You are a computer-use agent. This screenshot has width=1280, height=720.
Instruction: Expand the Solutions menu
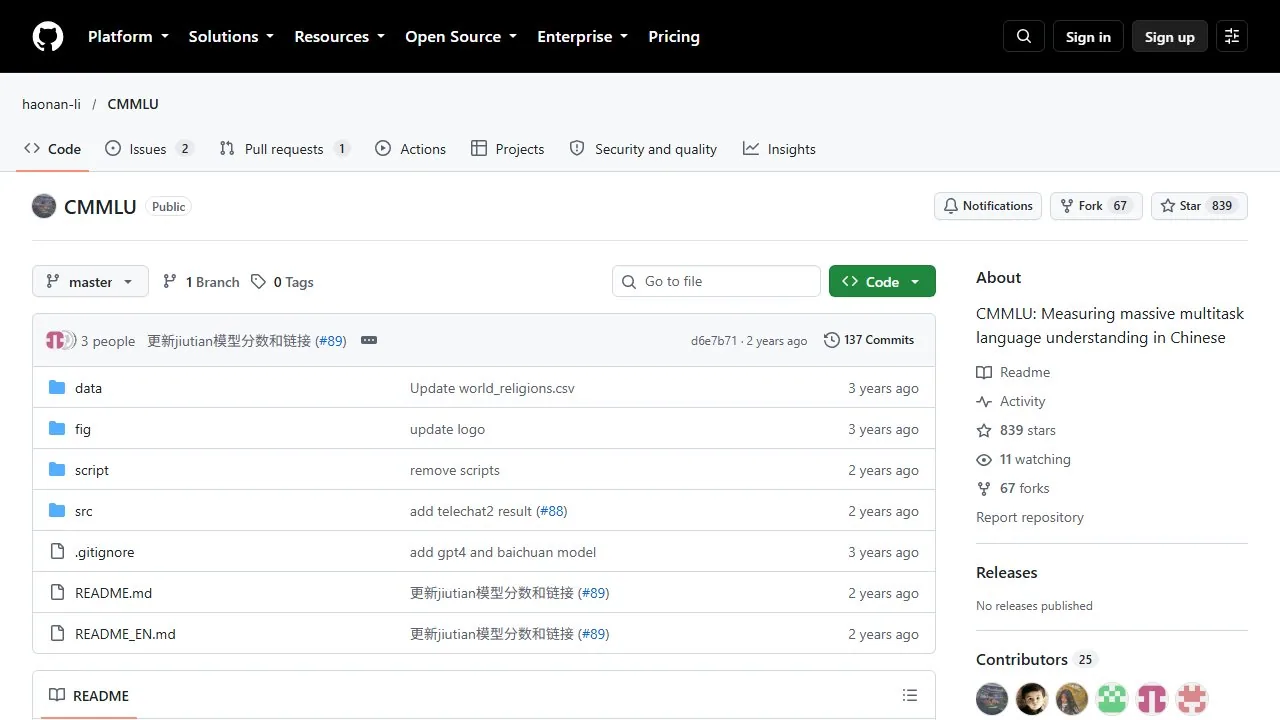coord(231,37)
